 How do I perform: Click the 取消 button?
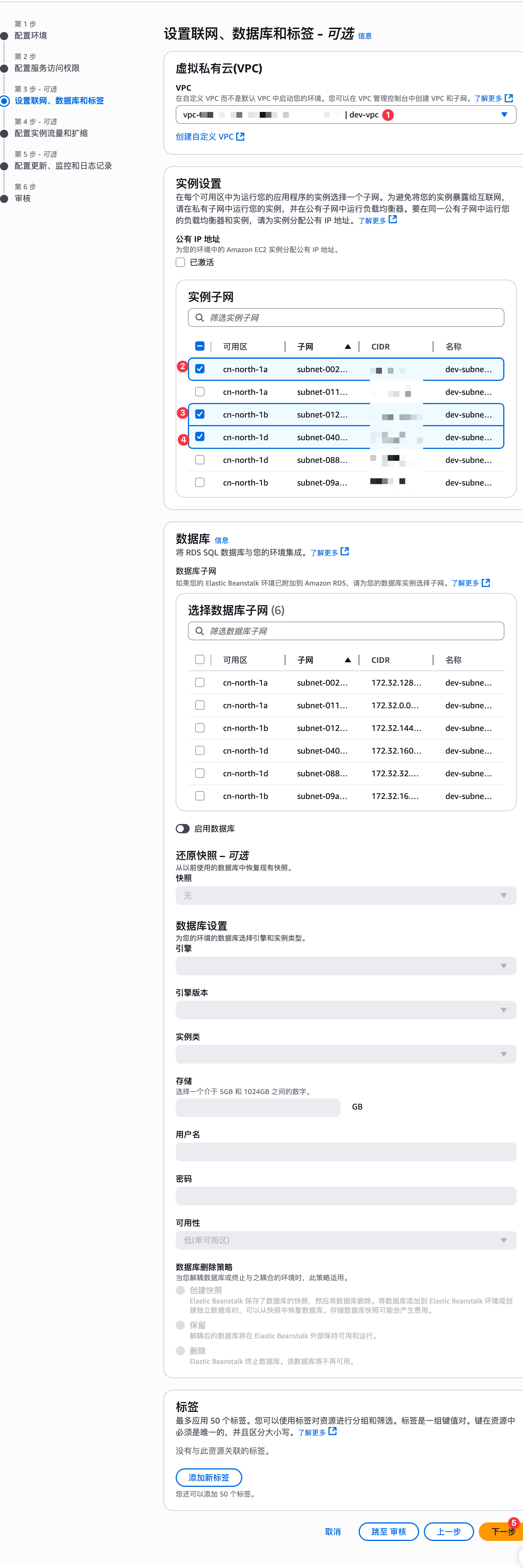click(x=333, y=1531)
